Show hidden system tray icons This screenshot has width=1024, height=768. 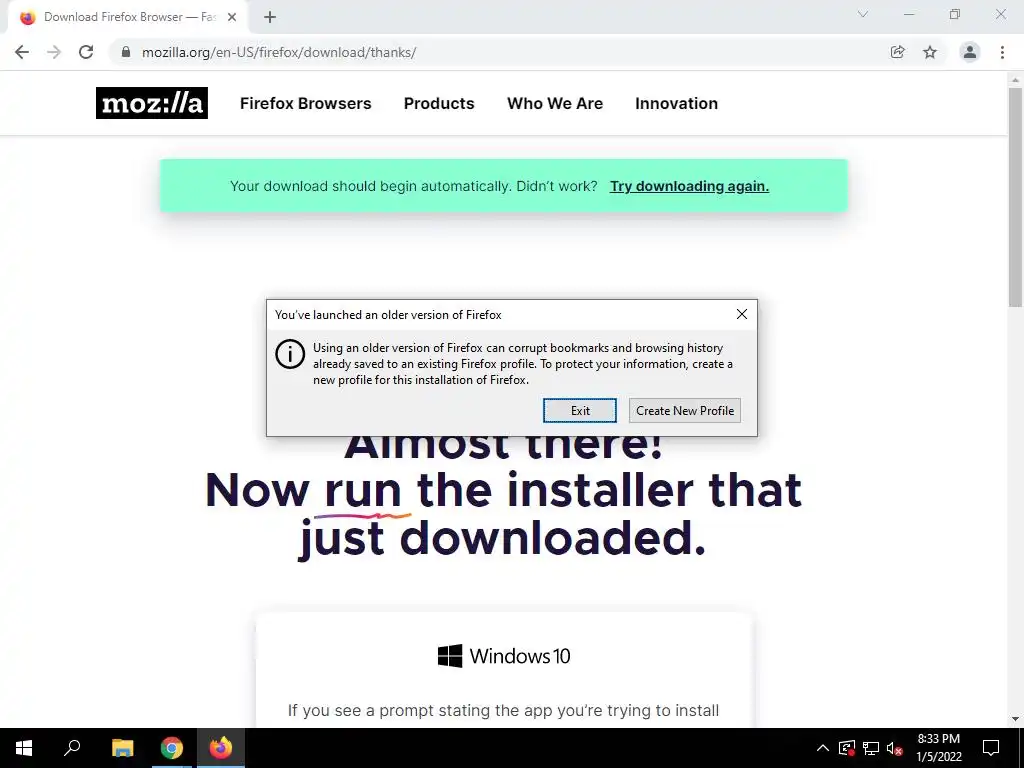click(x=823, y=748)
